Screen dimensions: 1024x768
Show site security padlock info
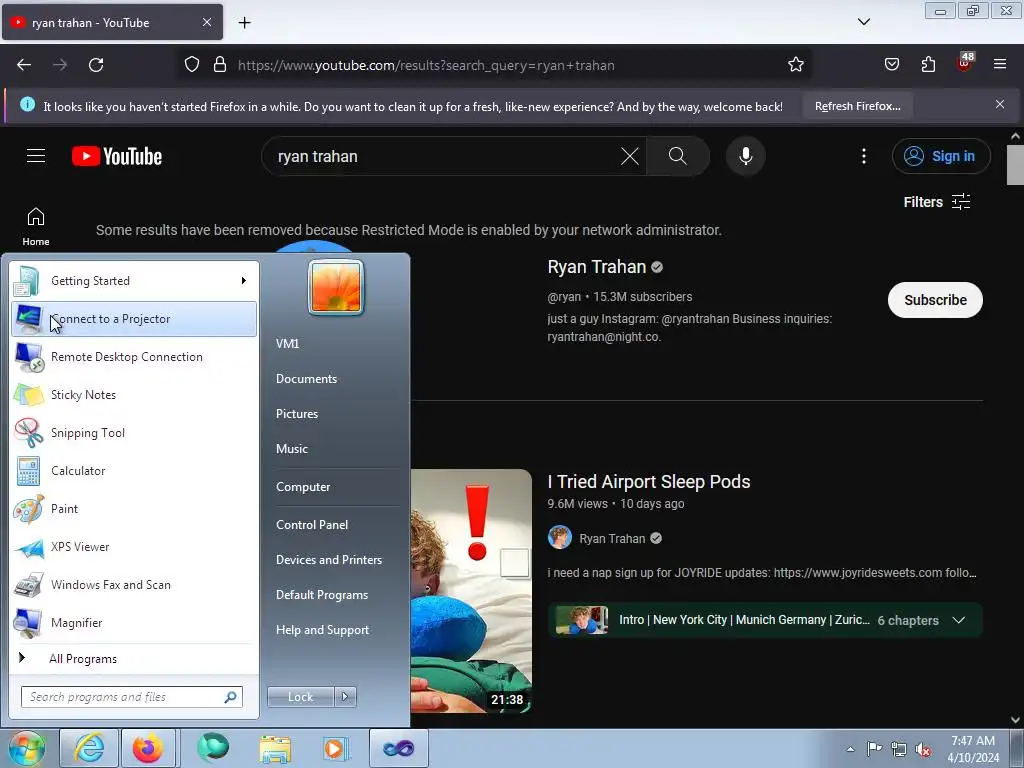[x=220, y=65]
